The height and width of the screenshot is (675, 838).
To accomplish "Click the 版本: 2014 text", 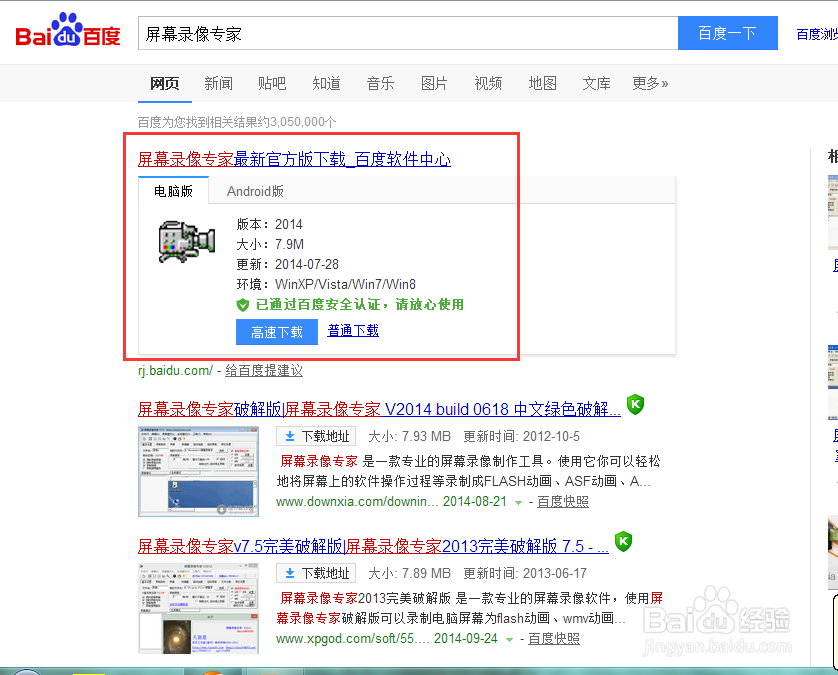I will [x=269, y=224].
